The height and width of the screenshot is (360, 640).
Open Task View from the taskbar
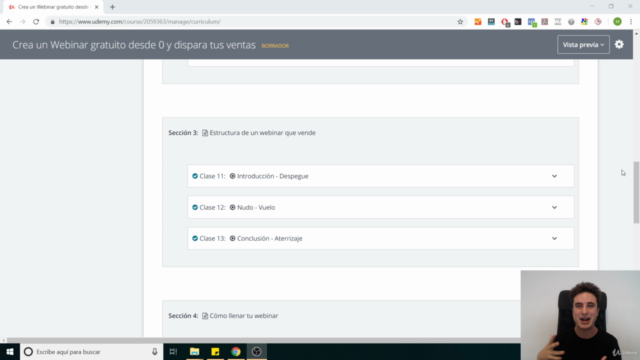[173, 351]
